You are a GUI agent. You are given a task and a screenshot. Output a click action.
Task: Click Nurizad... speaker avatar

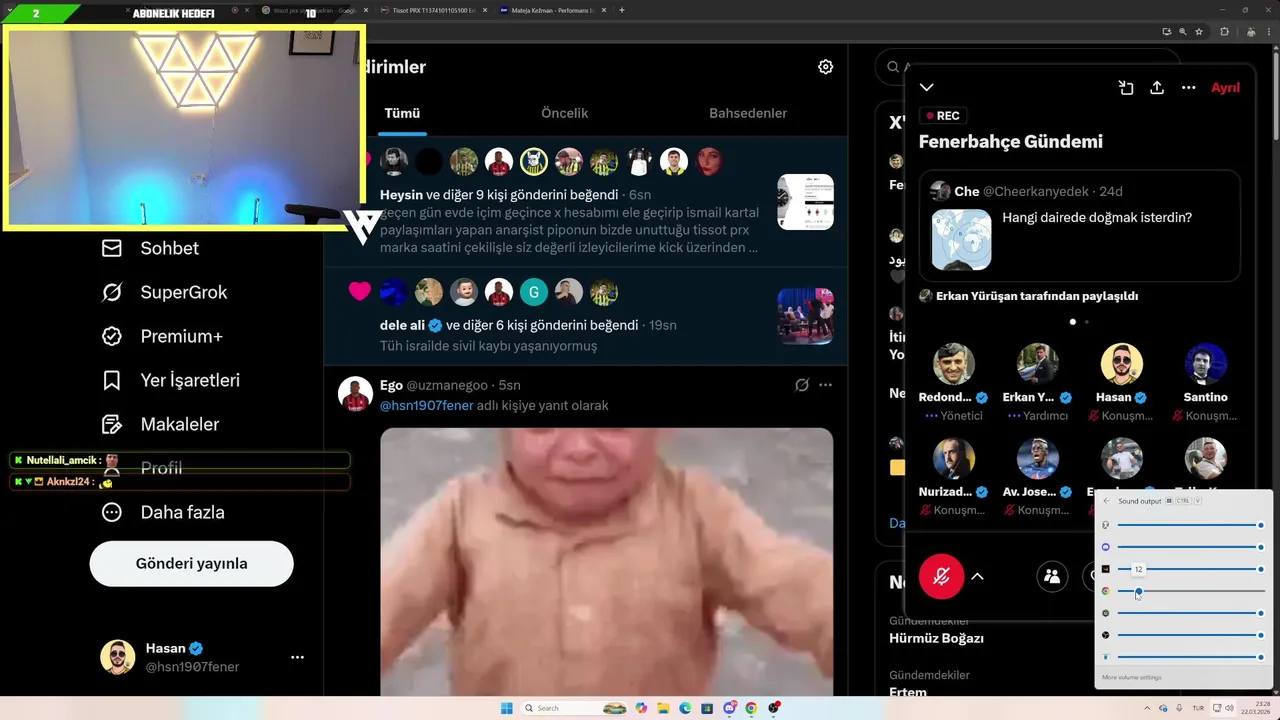[x=954, y=458]
